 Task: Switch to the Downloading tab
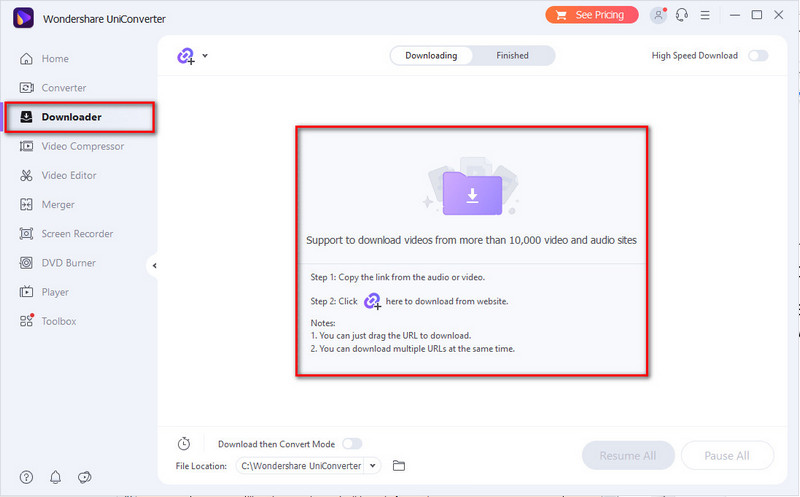point(431,56)
